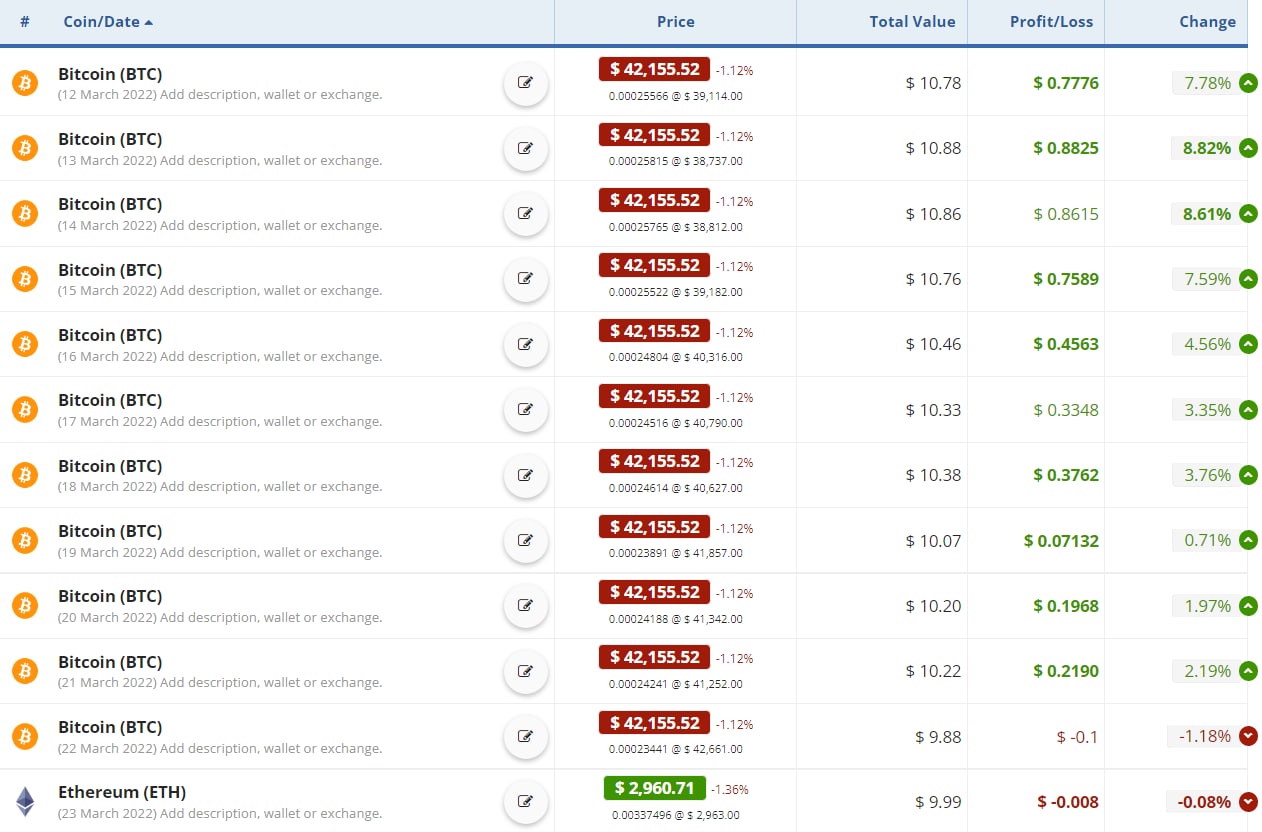Edit the 15 March 2022 Bitcoin entry
Screen dimensions: 1262x832
click(525, 279)
